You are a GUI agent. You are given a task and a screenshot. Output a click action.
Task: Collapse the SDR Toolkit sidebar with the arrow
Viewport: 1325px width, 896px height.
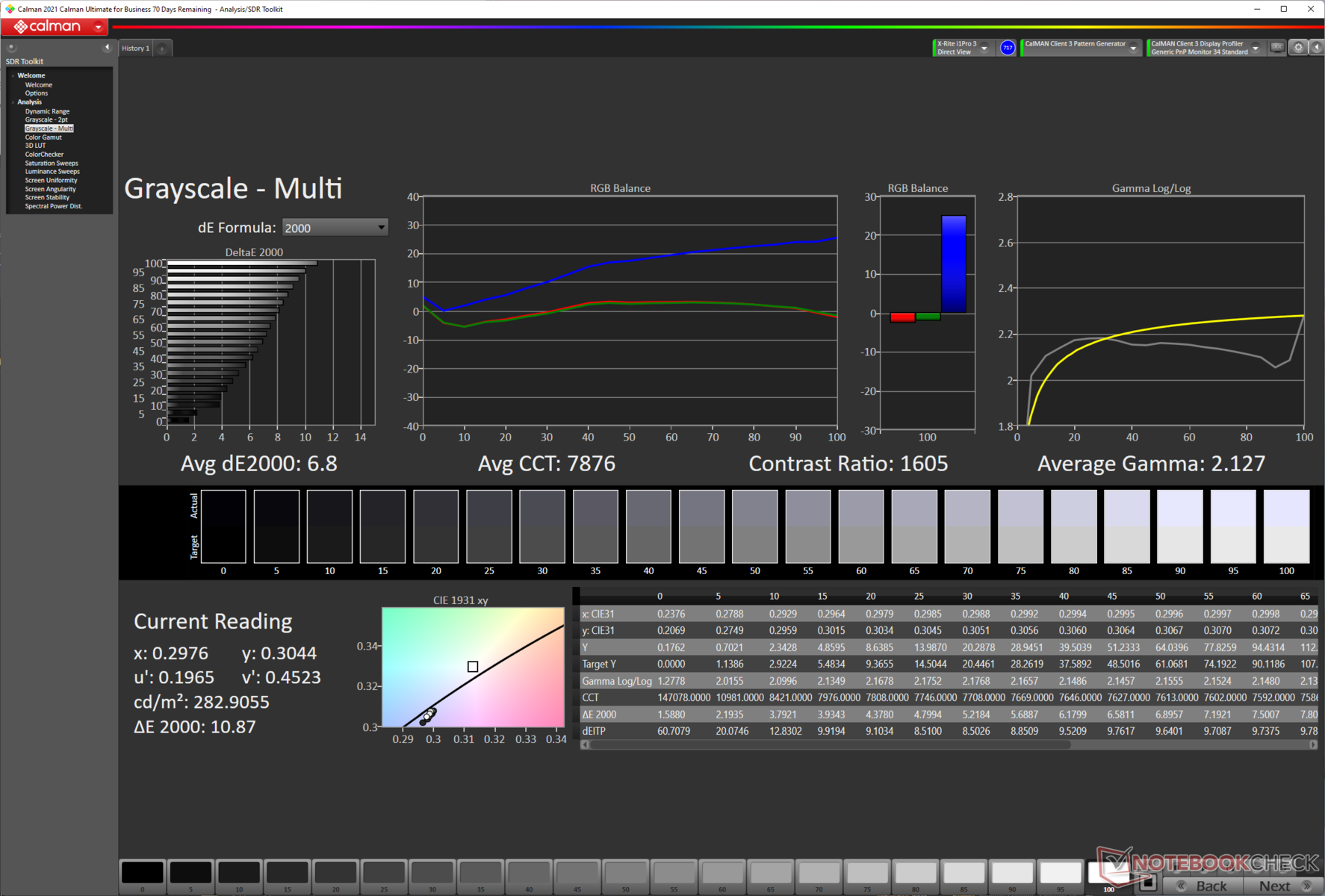(x=107, y=47)
